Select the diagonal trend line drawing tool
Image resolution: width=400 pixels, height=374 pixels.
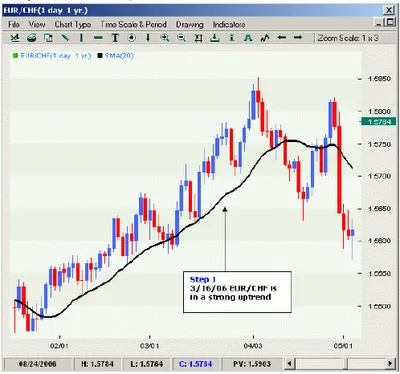[x=65, y=38]
